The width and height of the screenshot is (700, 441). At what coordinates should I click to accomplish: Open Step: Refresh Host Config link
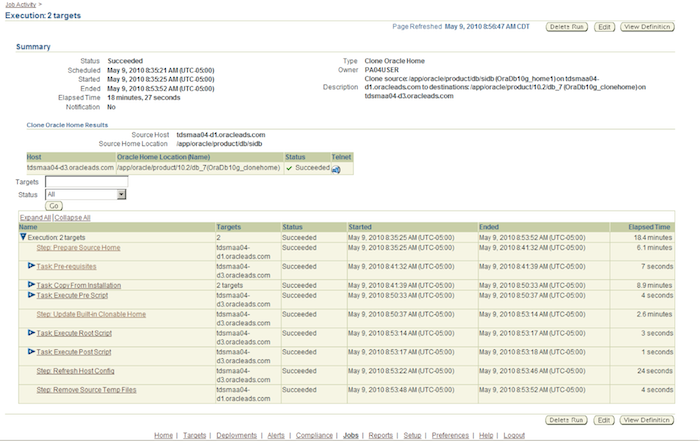pyautogui.click(x=75, y=371)
